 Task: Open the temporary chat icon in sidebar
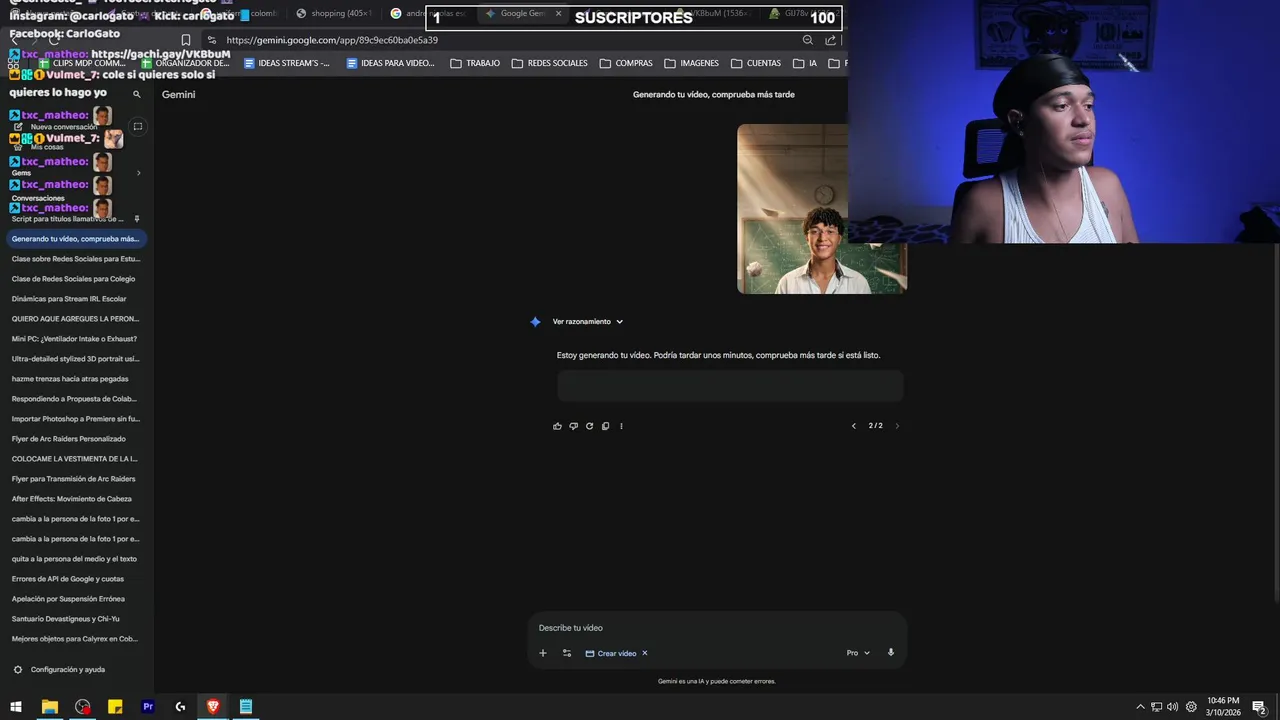(138, 126)
